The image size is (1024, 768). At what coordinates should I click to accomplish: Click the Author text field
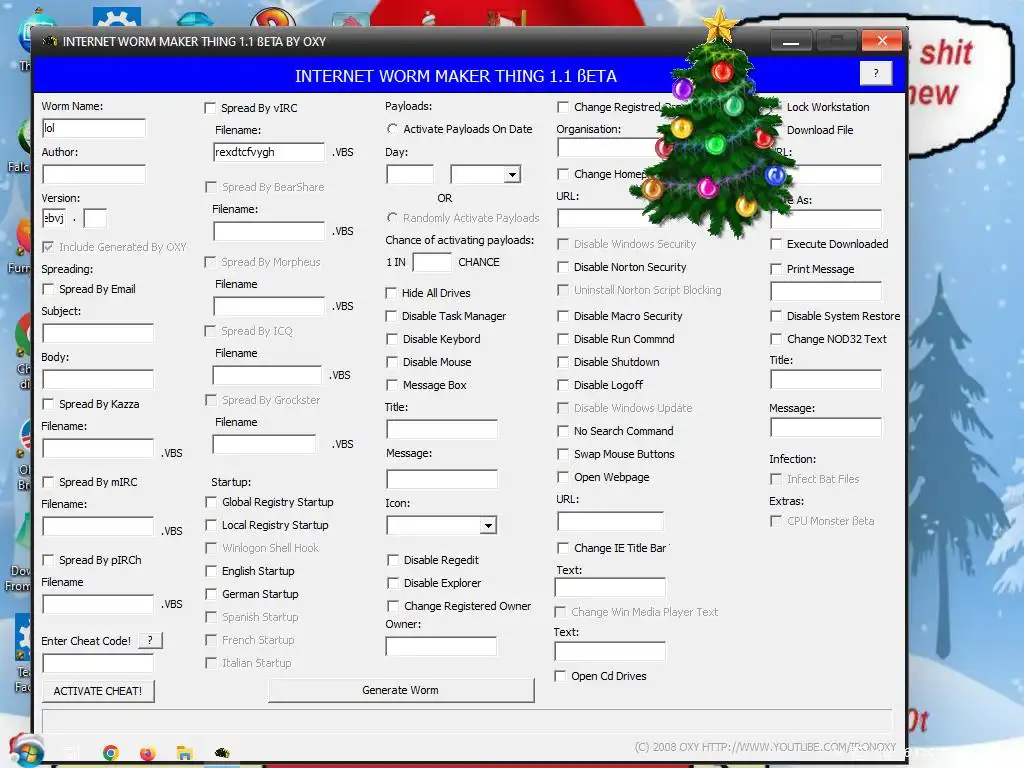[x=94, y=174]
